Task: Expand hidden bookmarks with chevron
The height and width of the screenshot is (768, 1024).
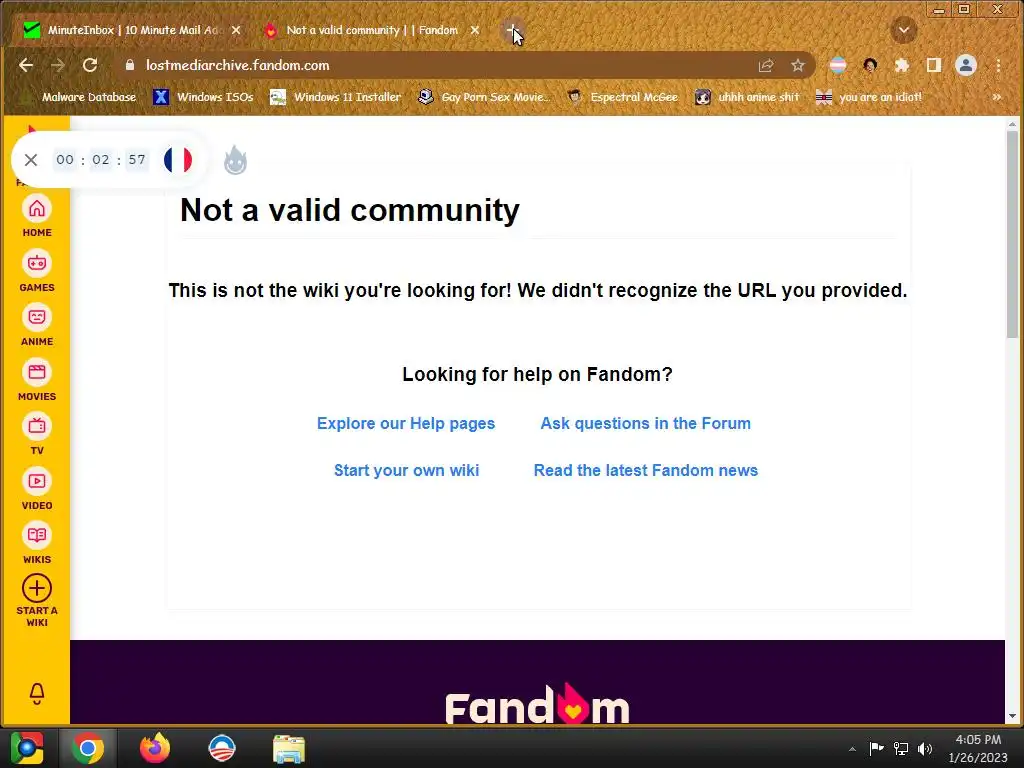Action: [x=997, y=97]
